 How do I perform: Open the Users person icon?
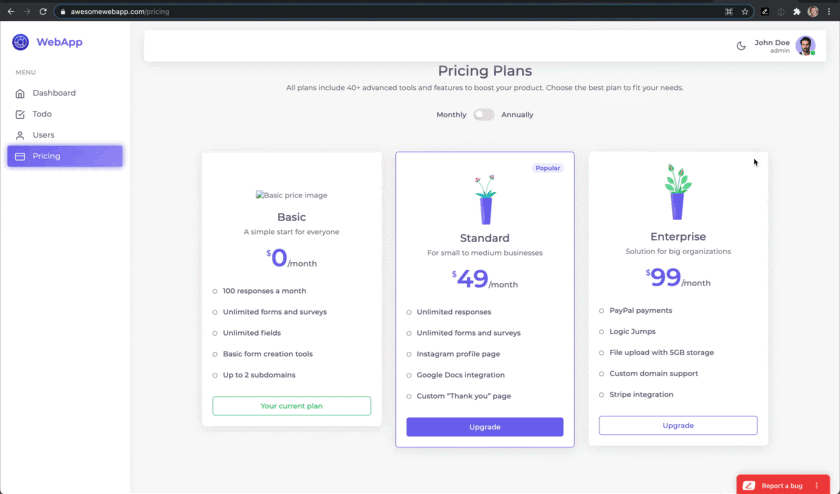pyautogui.click(x=20, y=135)
